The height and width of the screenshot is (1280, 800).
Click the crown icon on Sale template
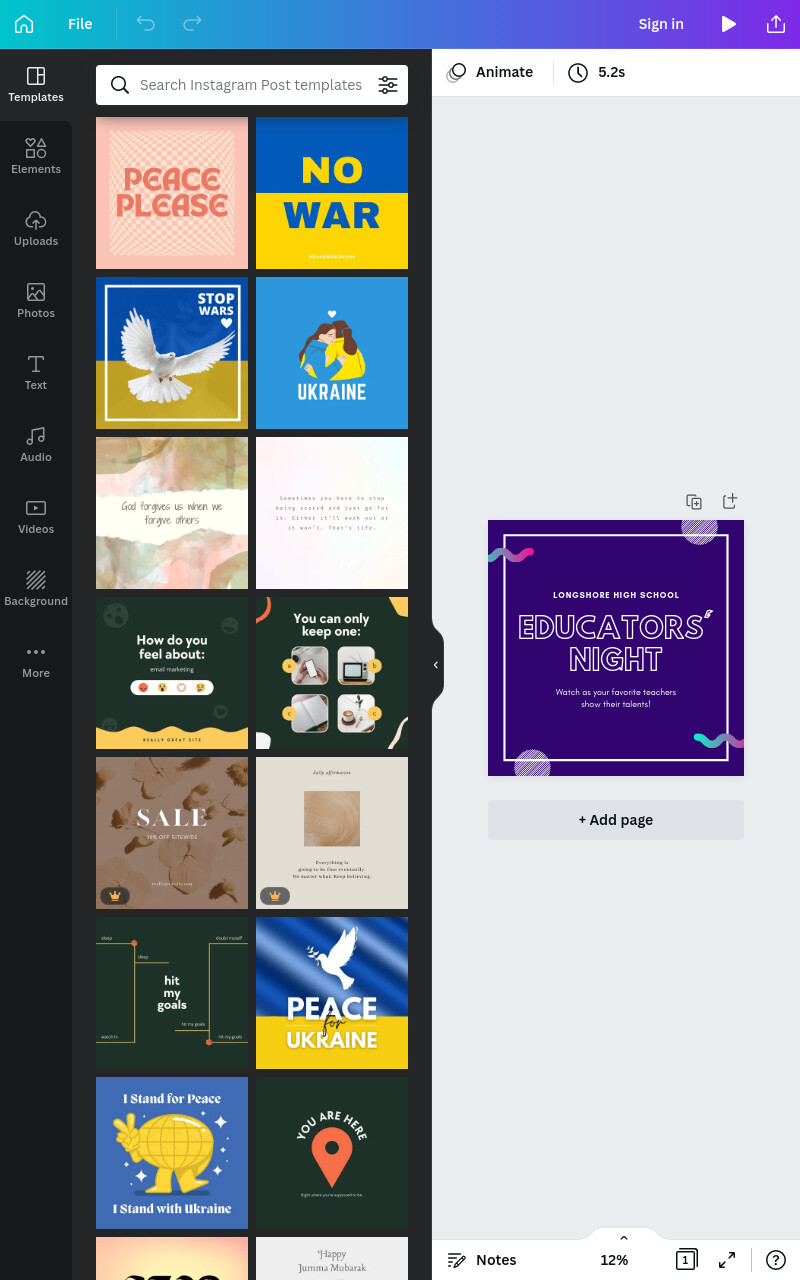point(115,895)
